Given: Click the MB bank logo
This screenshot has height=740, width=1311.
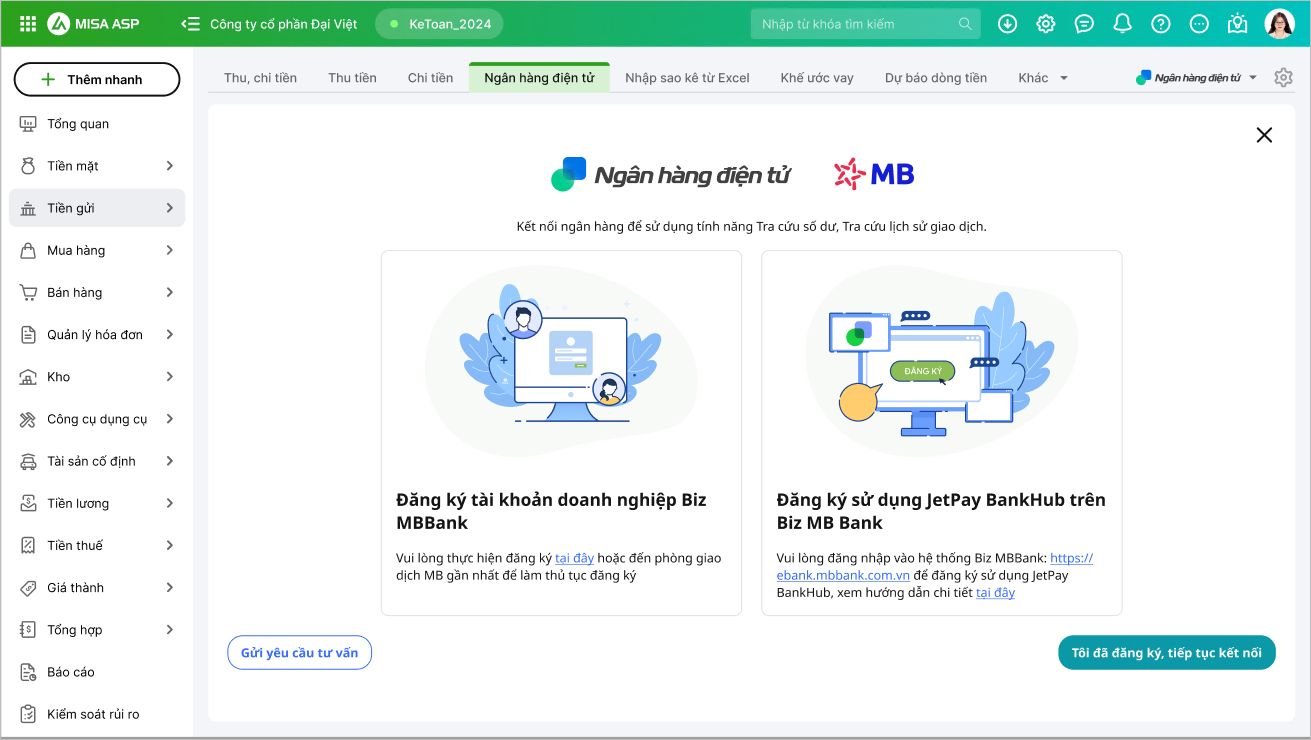Looking at the screenshot, I should 874,175.
